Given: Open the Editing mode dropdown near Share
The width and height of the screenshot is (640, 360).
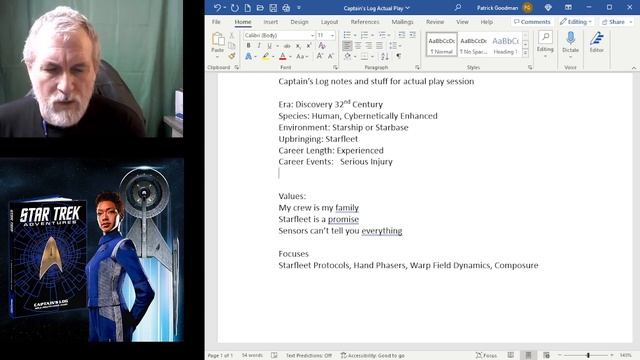Looking at the screenshot, I should tap(576, 22).
